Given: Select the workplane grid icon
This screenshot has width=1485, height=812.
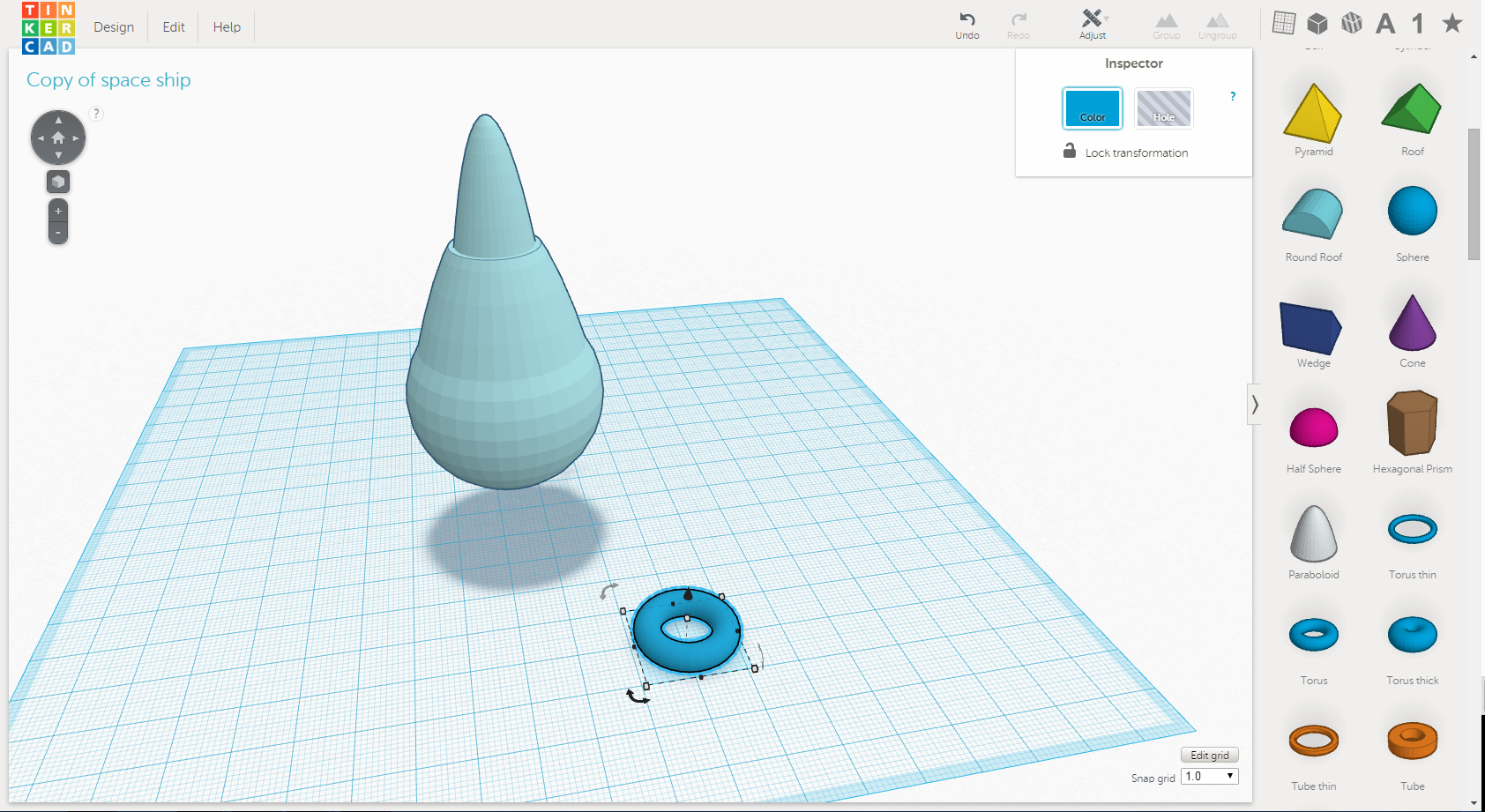Looking at the screenshot, I should coord(1284,23).
